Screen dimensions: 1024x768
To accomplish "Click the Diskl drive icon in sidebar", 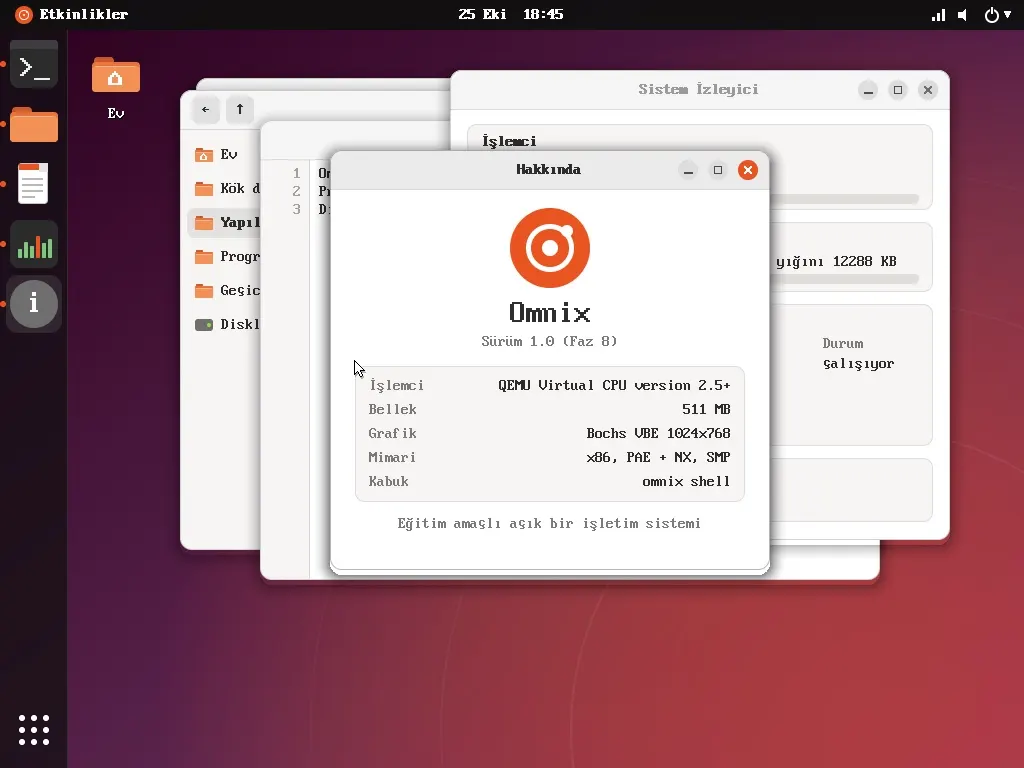I will pos(204,325).
